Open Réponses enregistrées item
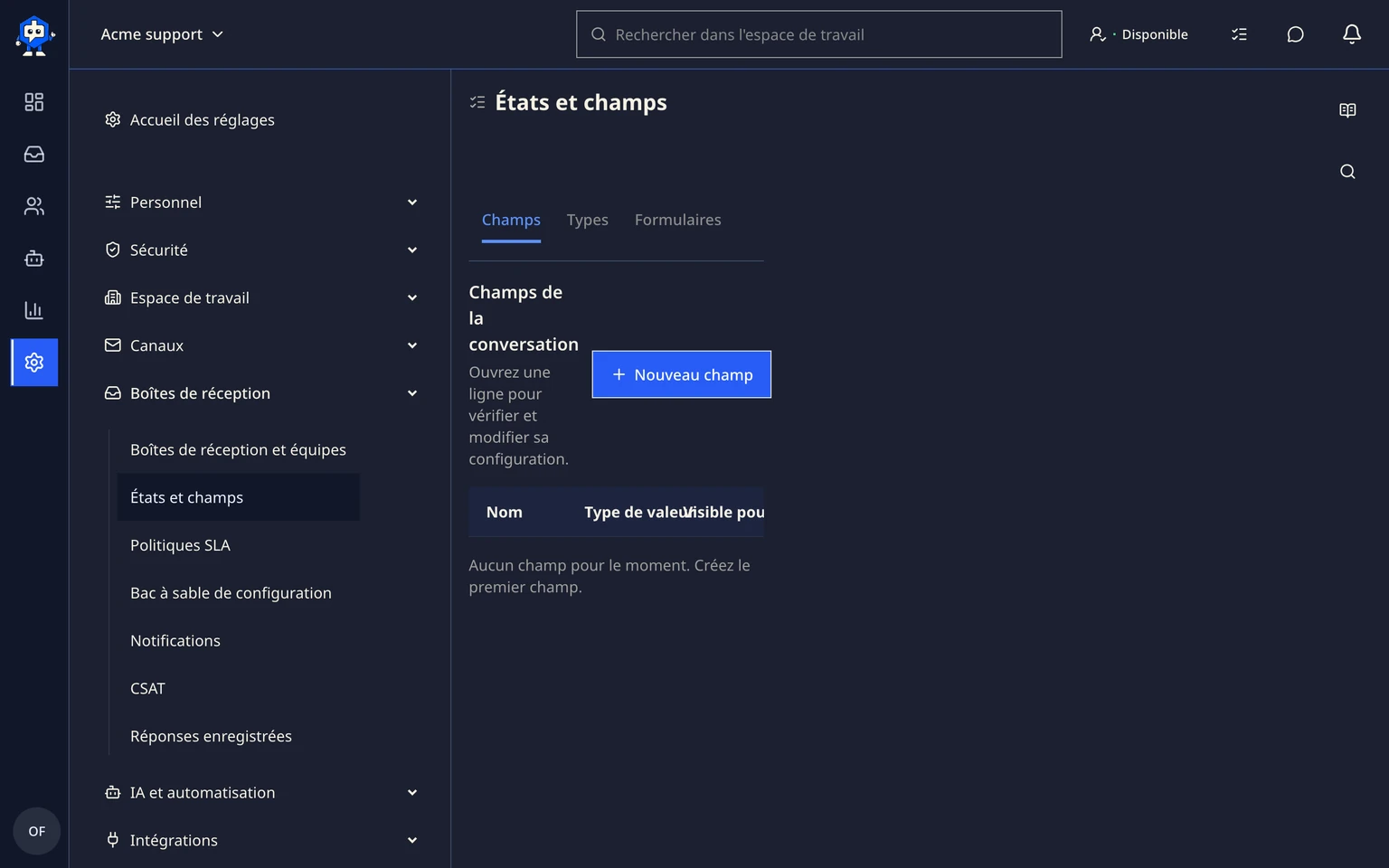Viewport: 1389px width, 868px height. pyautogui.click(x=239, y=737)
